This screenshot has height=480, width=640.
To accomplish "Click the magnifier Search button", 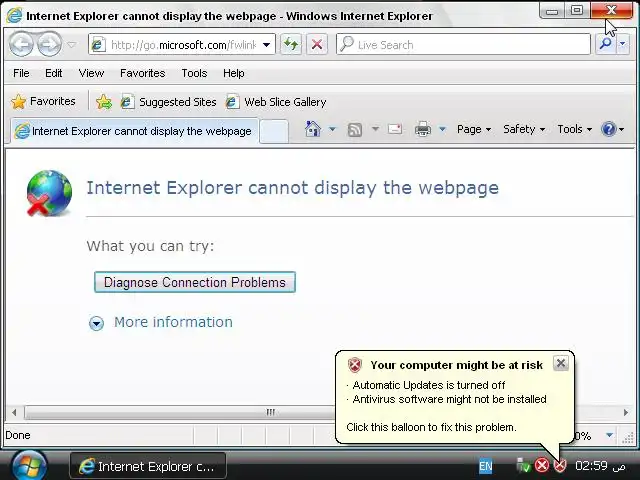I will tap(606, 43).
